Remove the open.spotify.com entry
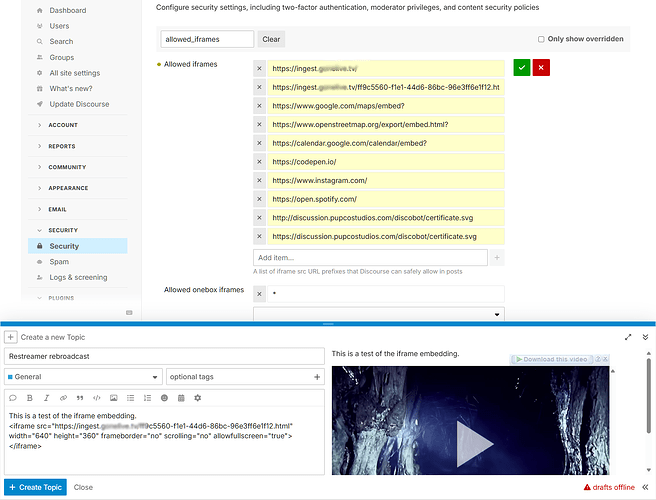The width and height of the screenshot is (656, 500). (259, 199)
